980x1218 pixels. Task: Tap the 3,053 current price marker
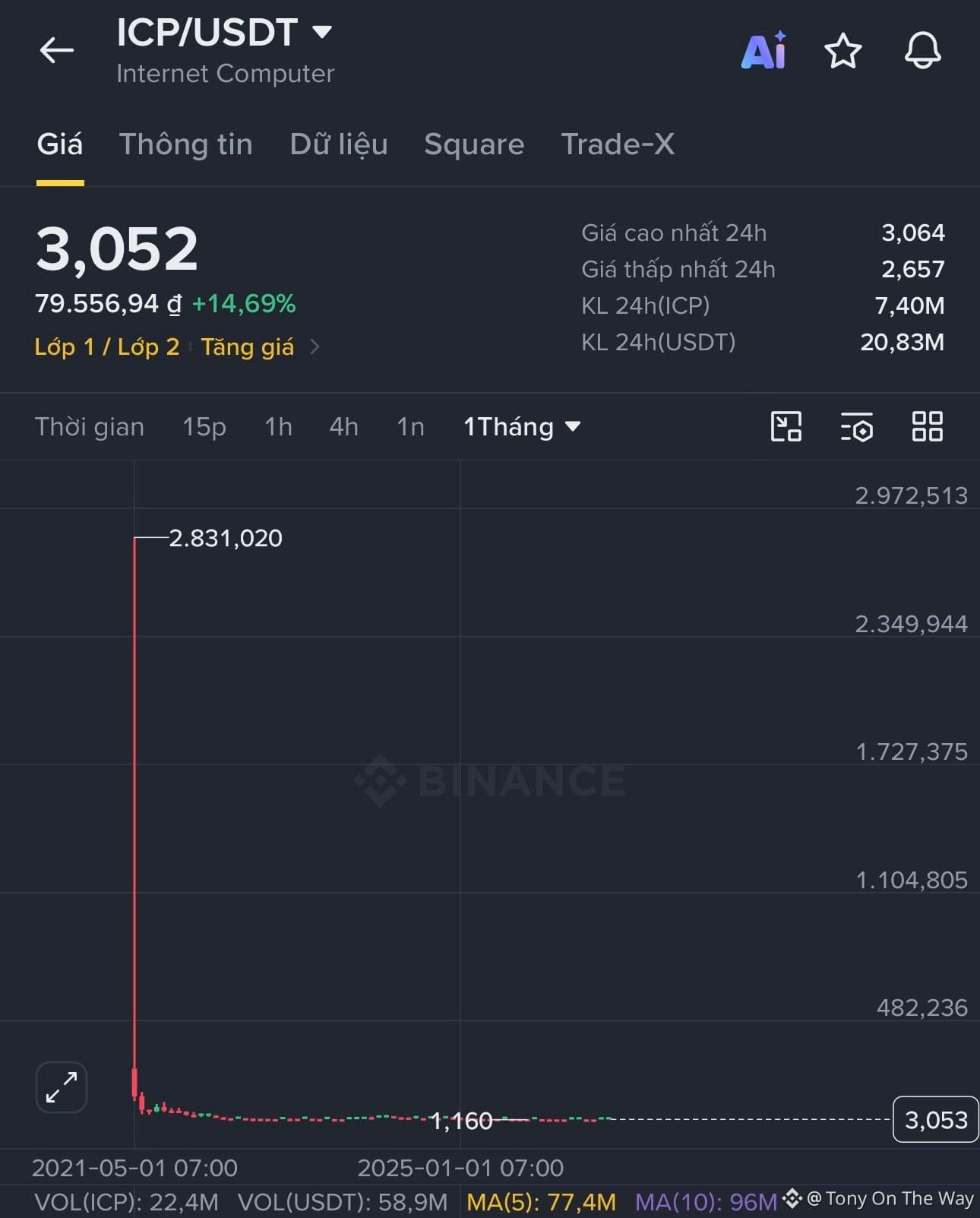pyautogui.click(x=935, y=1119)
